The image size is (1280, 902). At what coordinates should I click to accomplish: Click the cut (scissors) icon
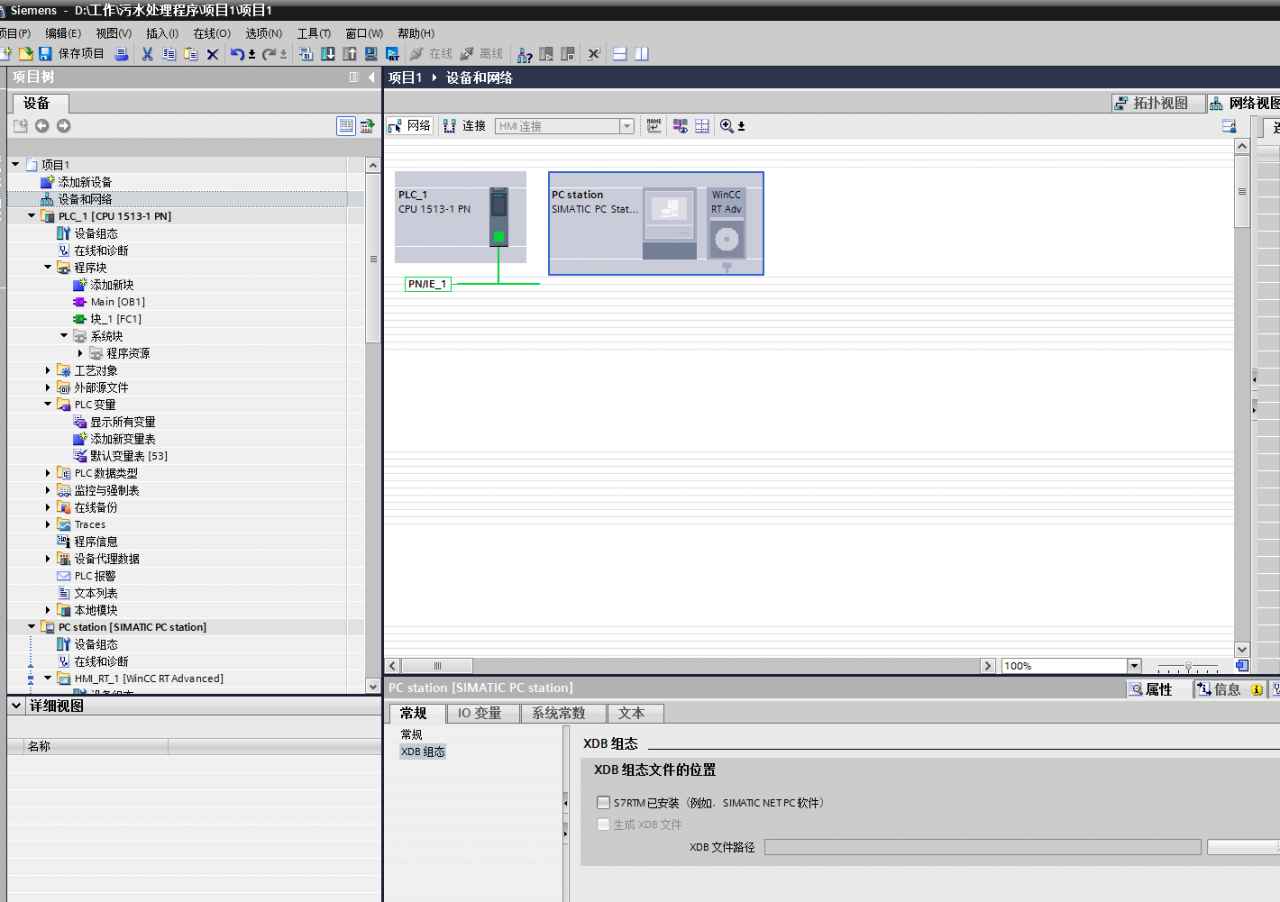[x=147, y=54]
